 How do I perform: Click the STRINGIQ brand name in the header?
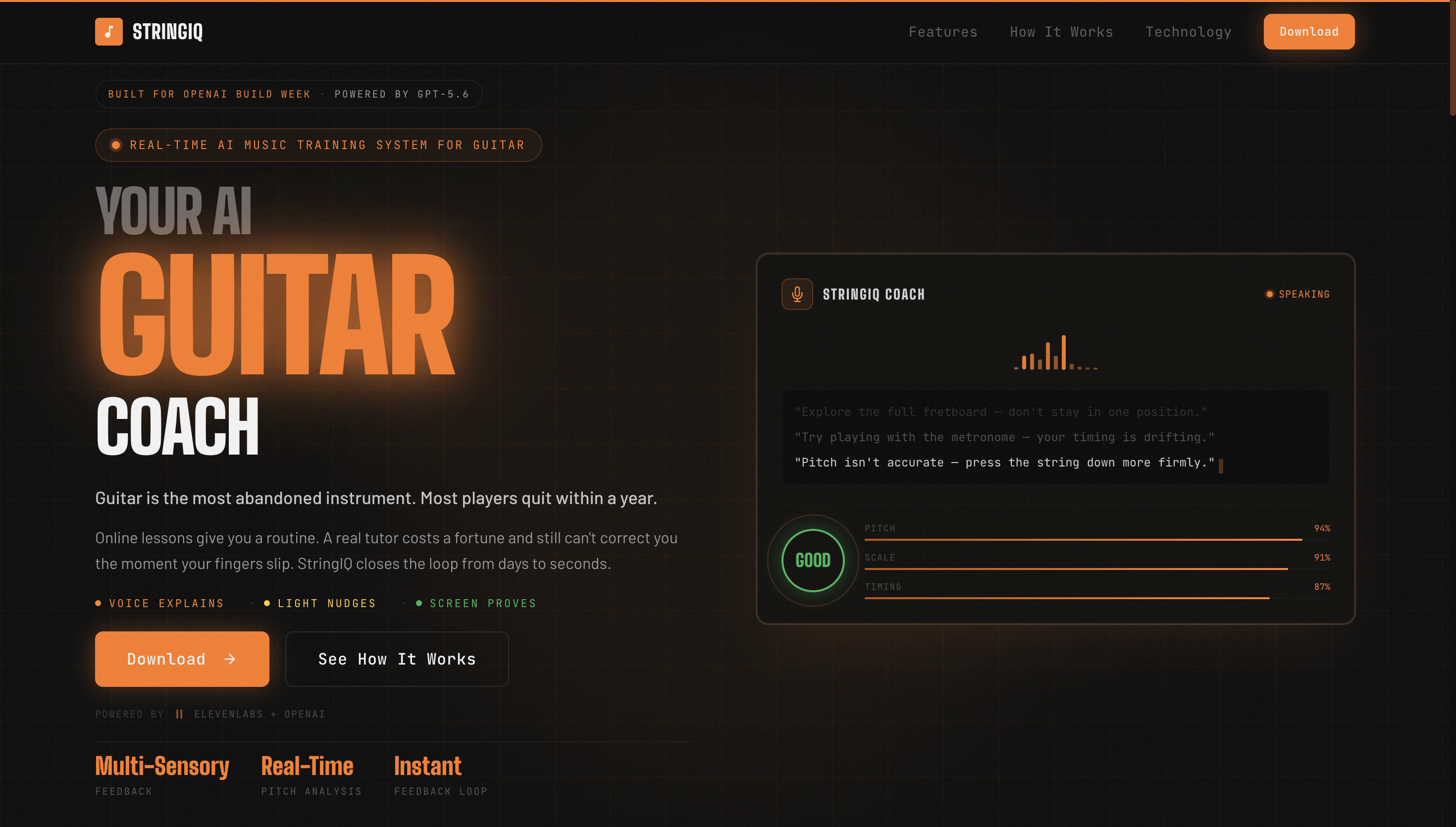pos(167,32)
